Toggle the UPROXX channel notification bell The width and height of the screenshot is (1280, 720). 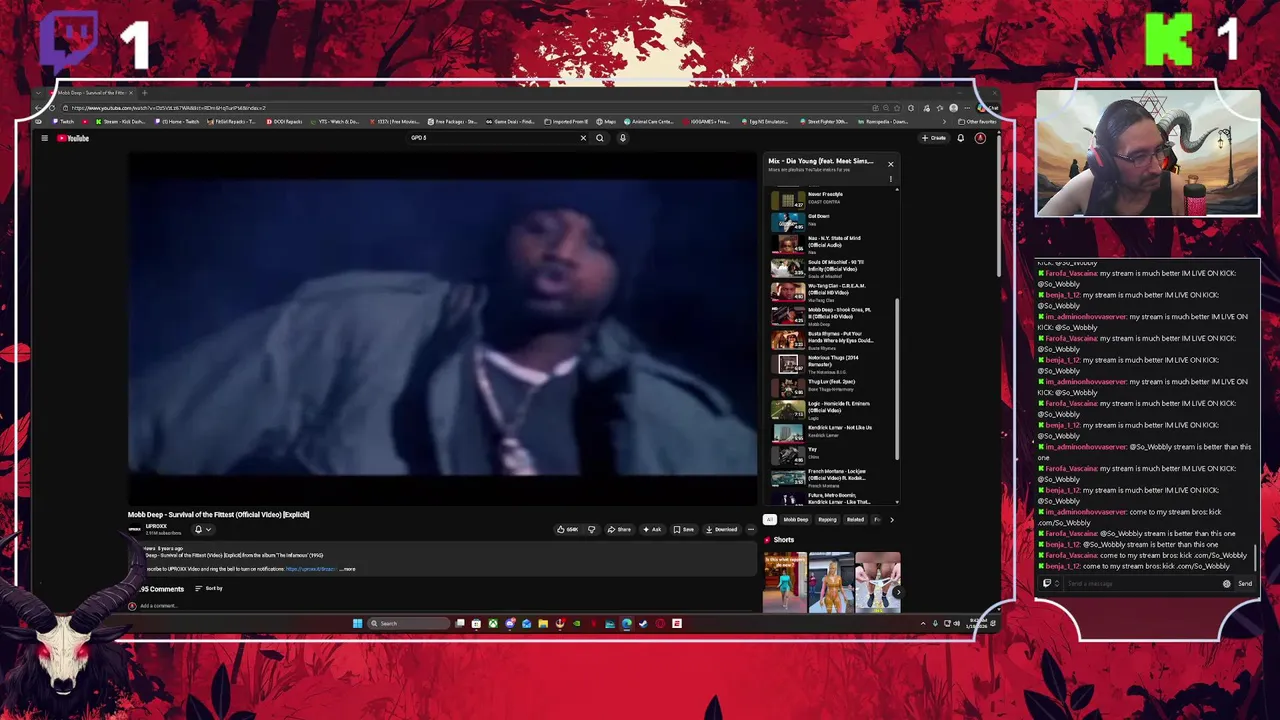[198, 529]
